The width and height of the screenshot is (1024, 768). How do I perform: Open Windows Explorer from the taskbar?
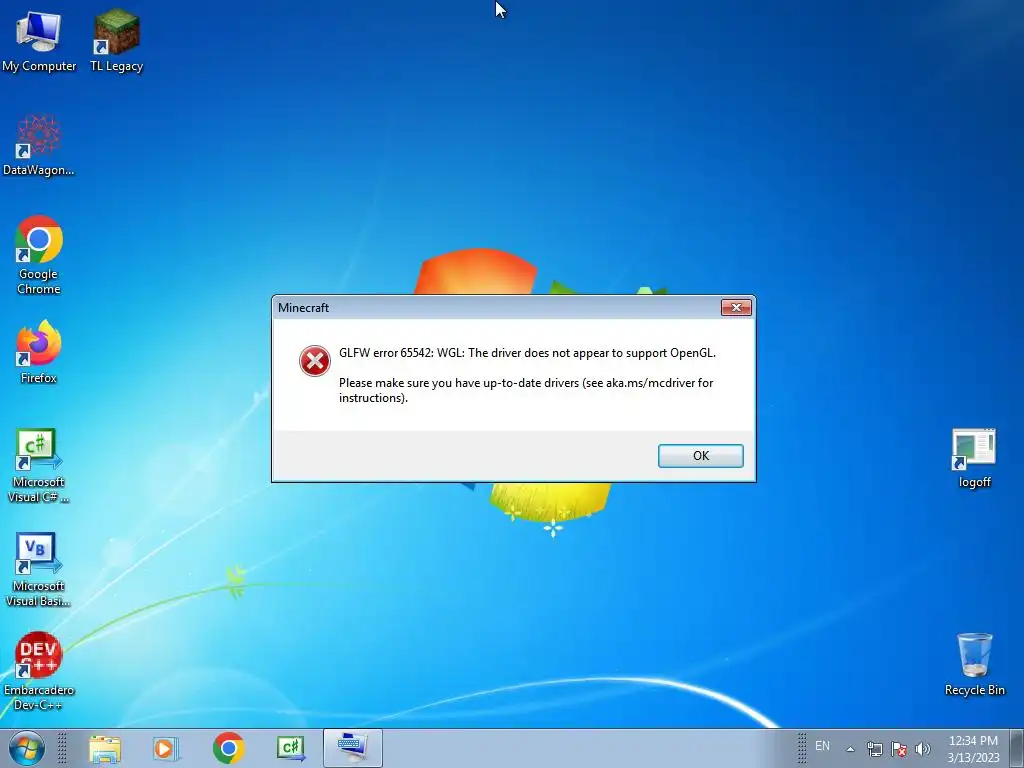105,748
